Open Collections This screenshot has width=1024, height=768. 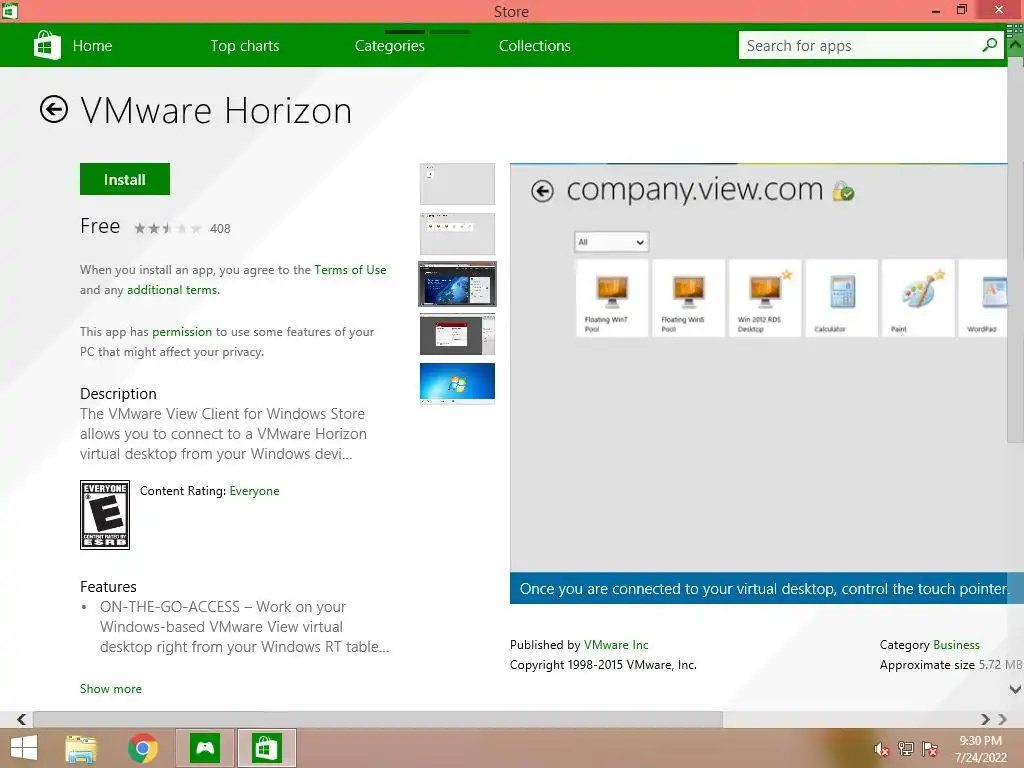(535, 46)
